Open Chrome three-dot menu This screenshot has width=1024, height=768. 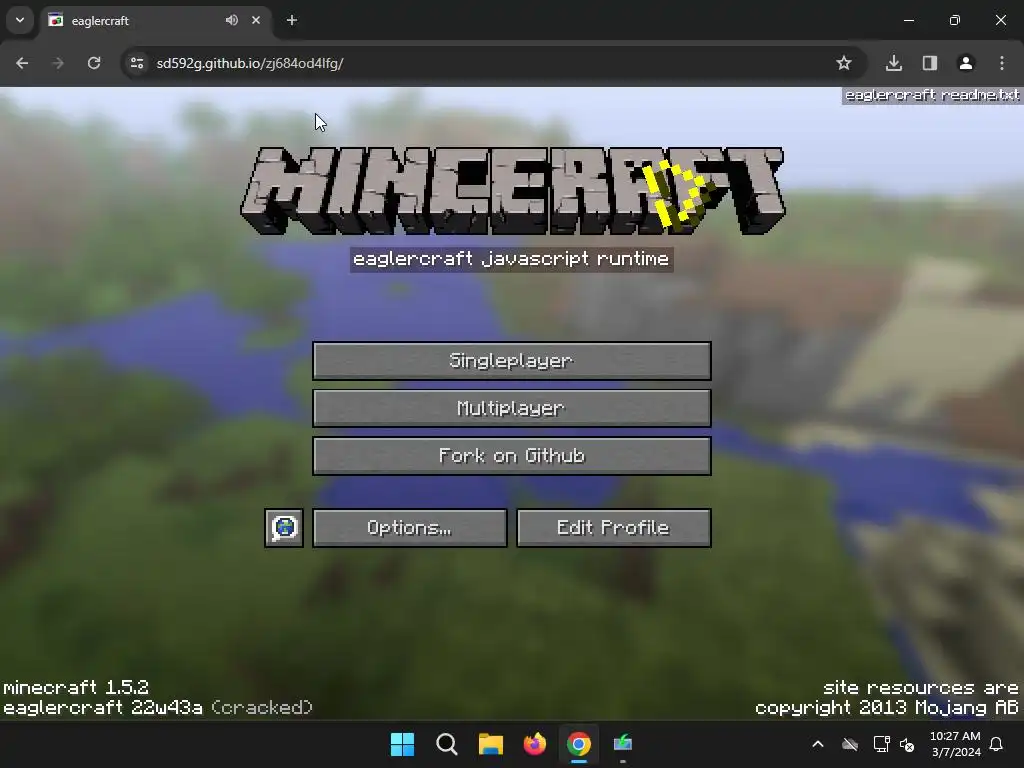[x=1002, y=63]
